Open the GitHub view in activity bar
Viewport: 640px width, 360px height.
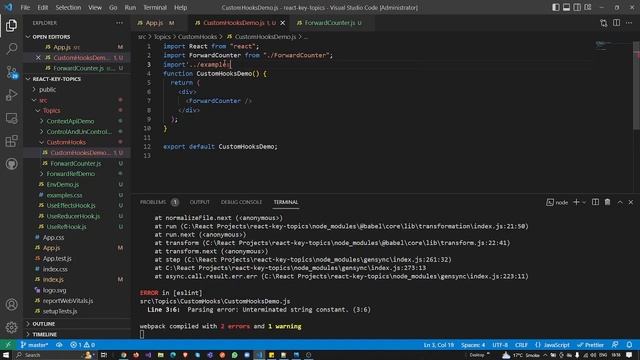(11, 164)
